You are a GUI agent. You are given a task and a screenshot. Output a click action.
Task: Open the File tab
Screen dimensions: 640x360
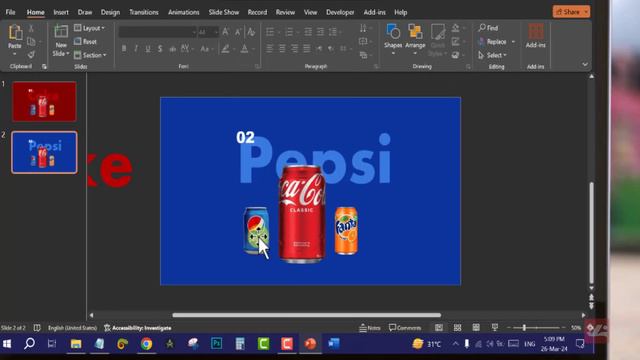coord(10,12)
